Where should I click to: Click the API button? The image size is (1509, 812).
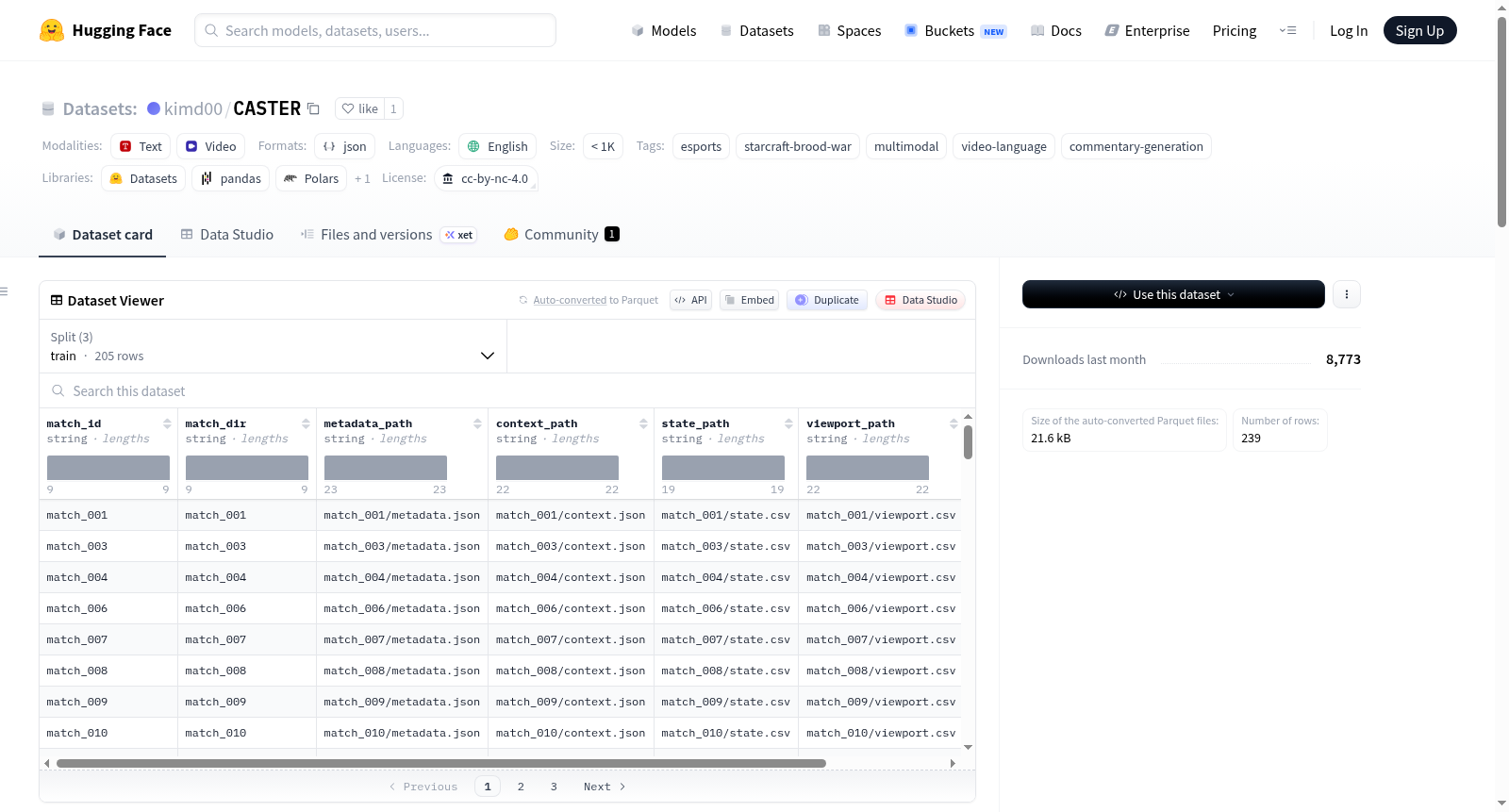pyautogui.click(x=690, y=300)
